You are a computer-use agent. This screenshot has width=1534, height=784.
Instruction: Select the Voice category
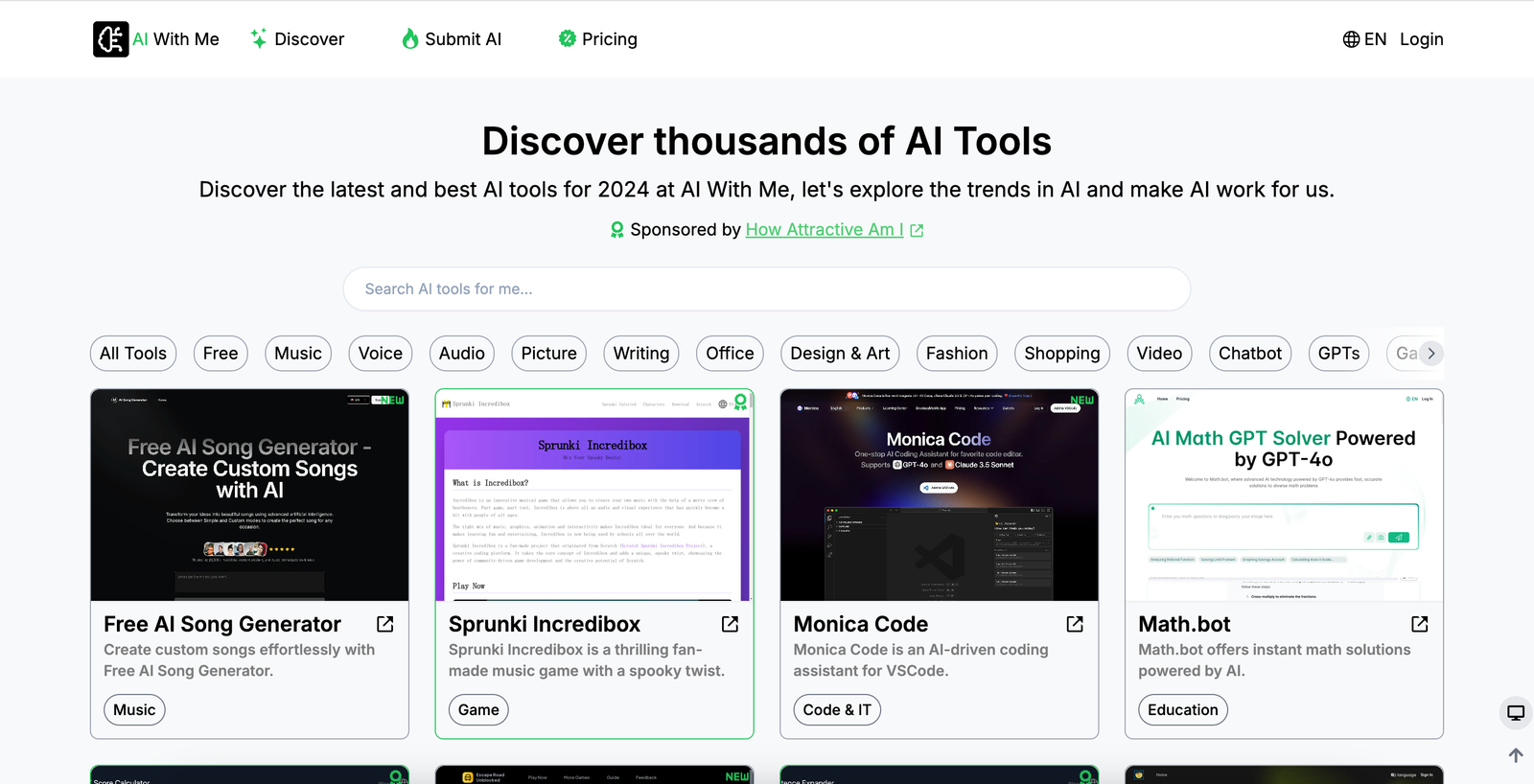pyautogui.click(x=381, y=354)
